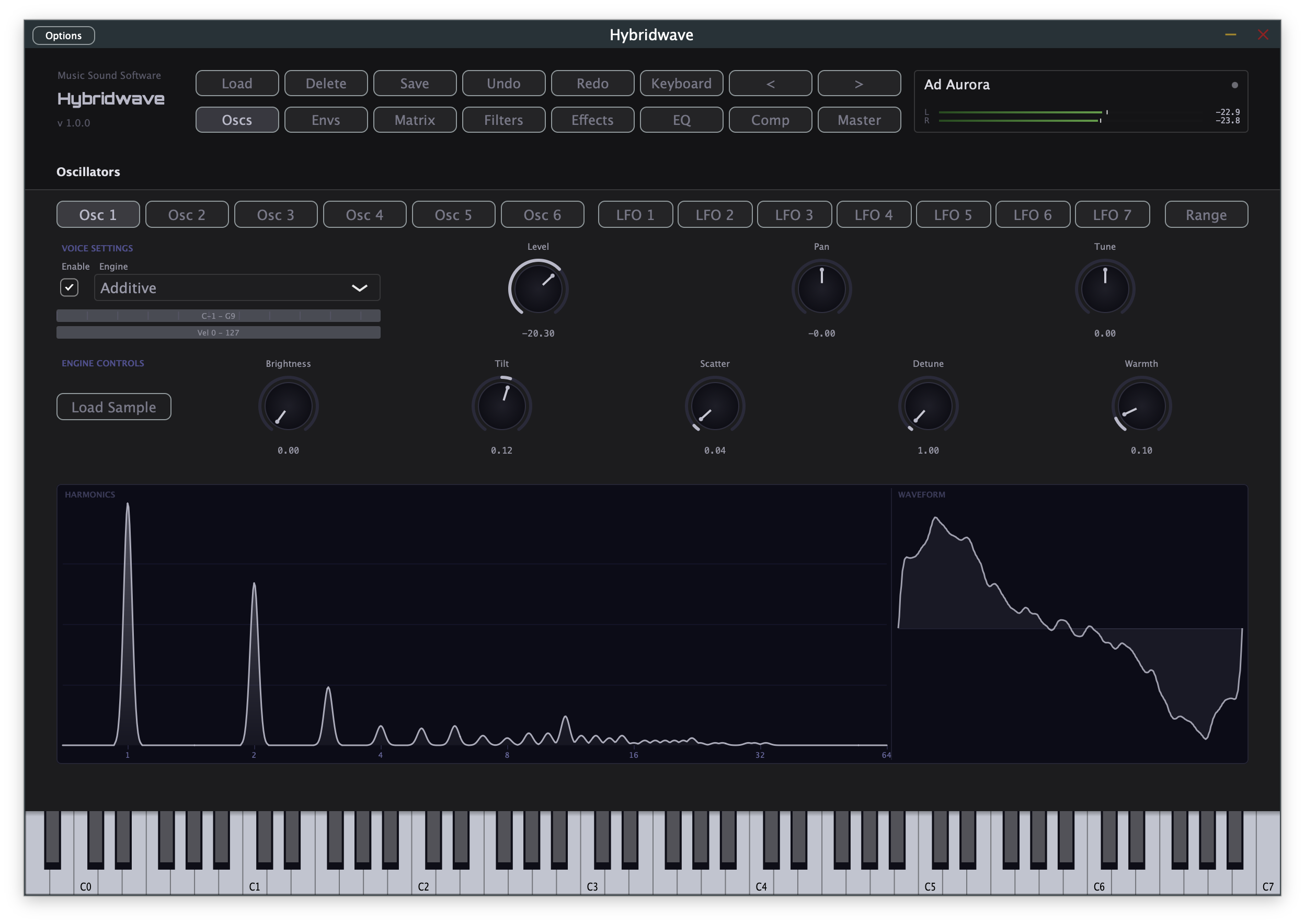Open the Options menu
This screenshot has width=1305, height=924.
(x=63, y=35)
